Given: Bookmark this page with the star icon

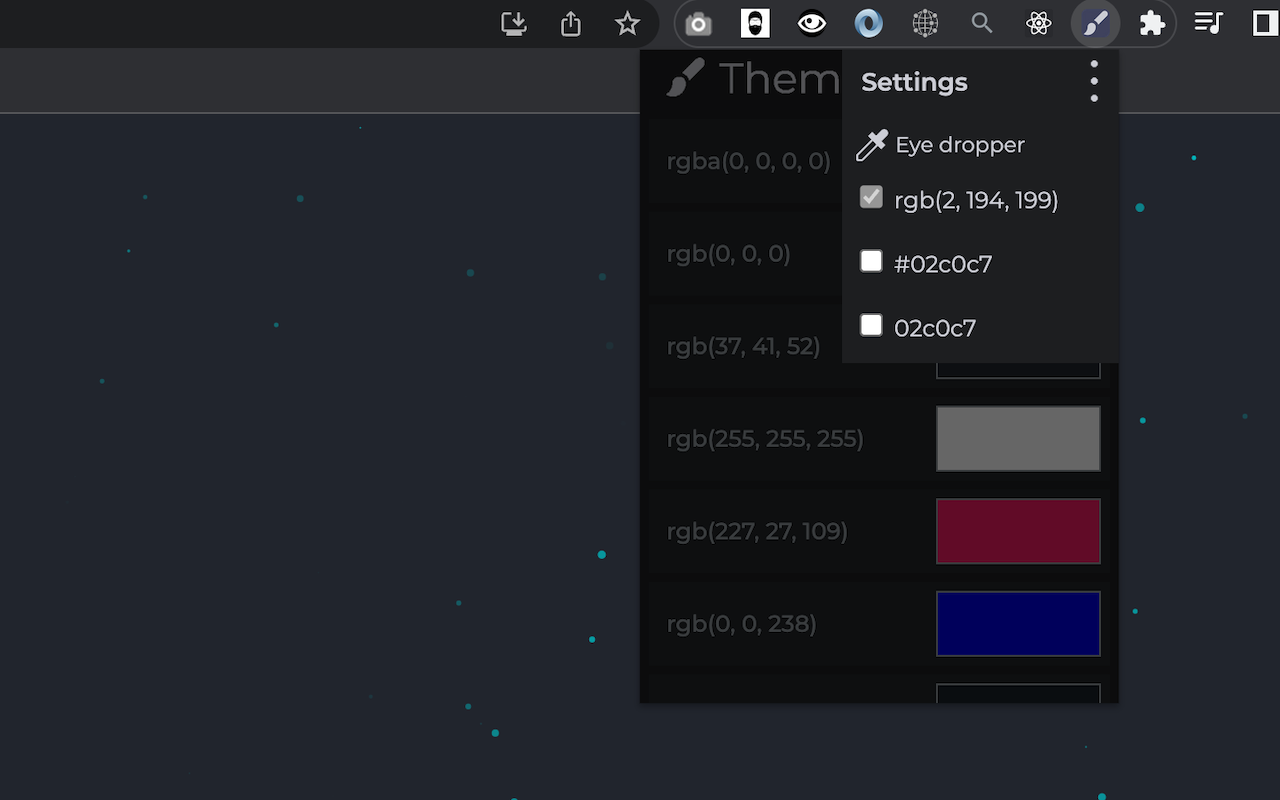Looking at the screenshot, I should point(627,24).
